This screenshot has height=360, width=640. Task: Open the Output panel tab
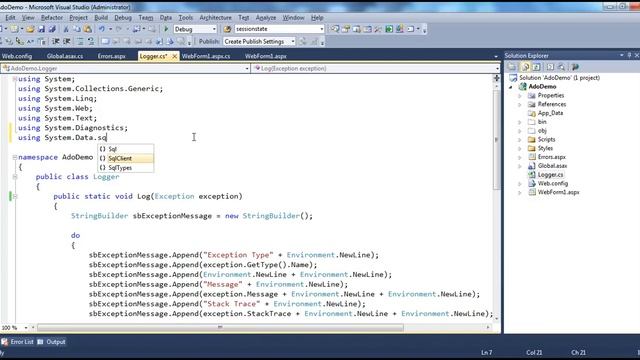click(x=51, y=342)
